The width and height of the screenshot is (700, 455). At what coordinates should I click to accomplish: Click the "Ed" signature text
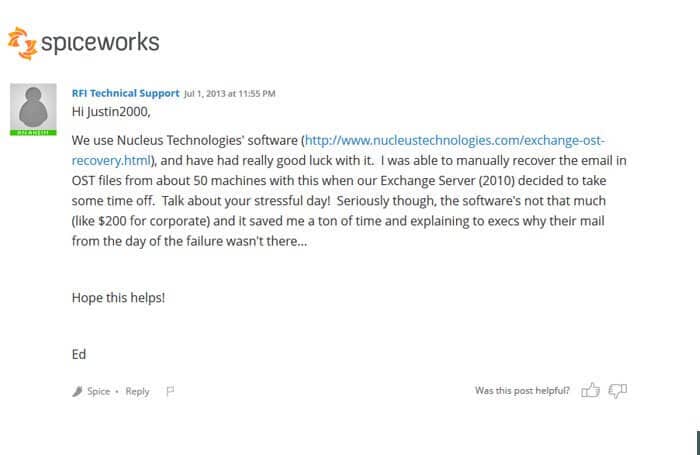(x=79, y=355)
